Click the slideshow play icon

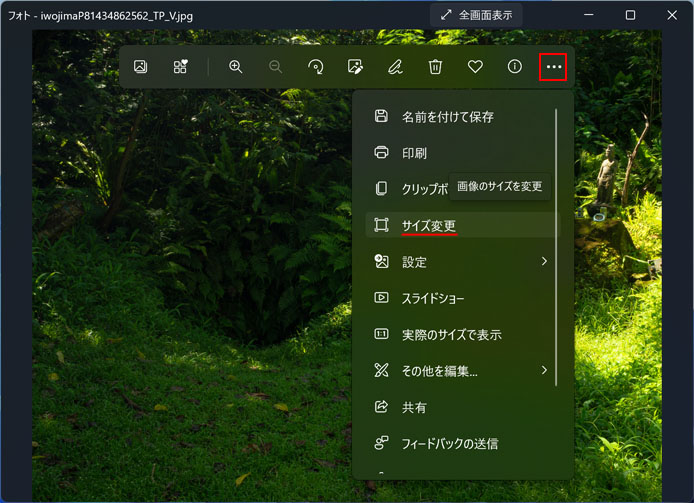(381, 298)
